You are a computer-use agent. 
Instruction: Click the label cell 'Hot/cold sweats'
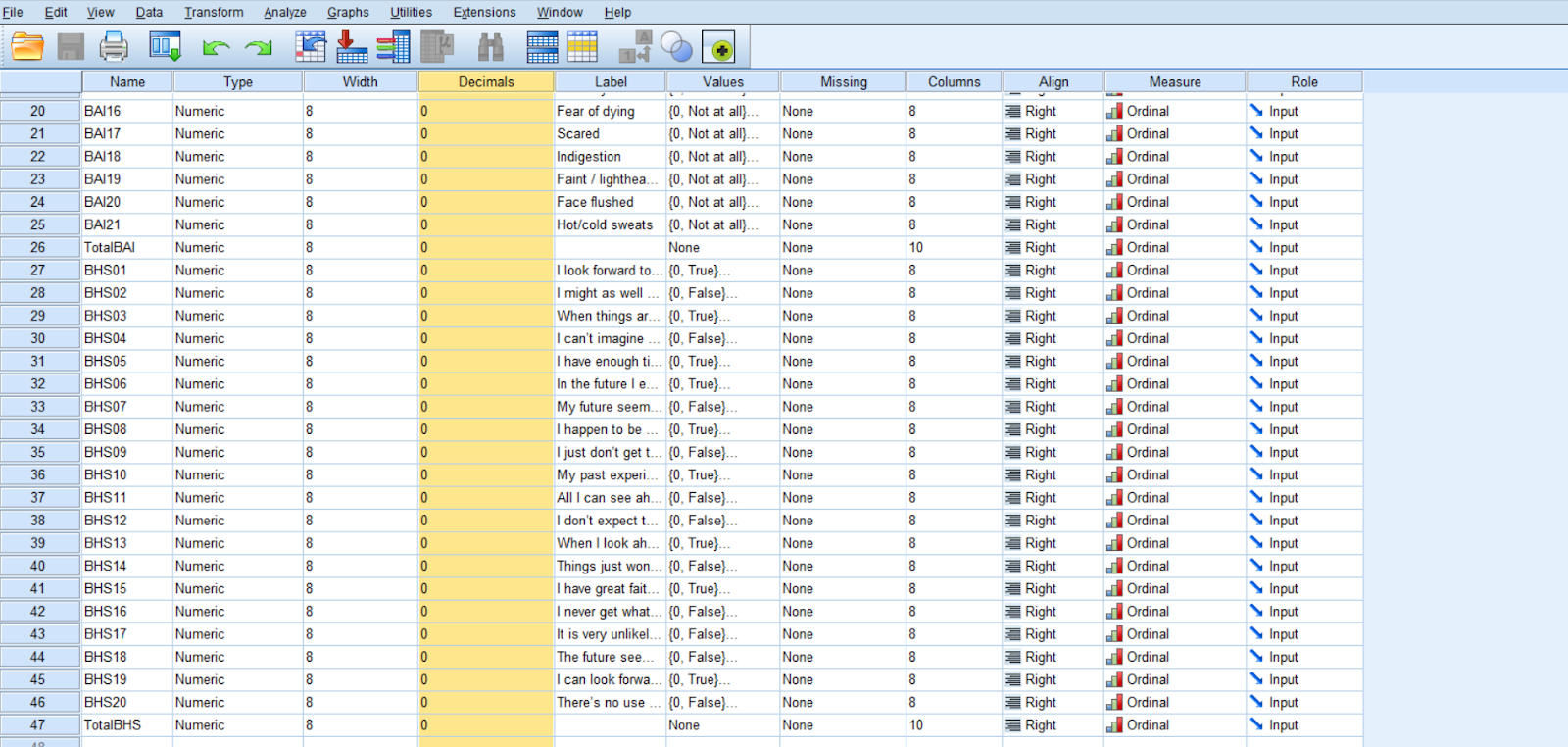coord(611,224)
